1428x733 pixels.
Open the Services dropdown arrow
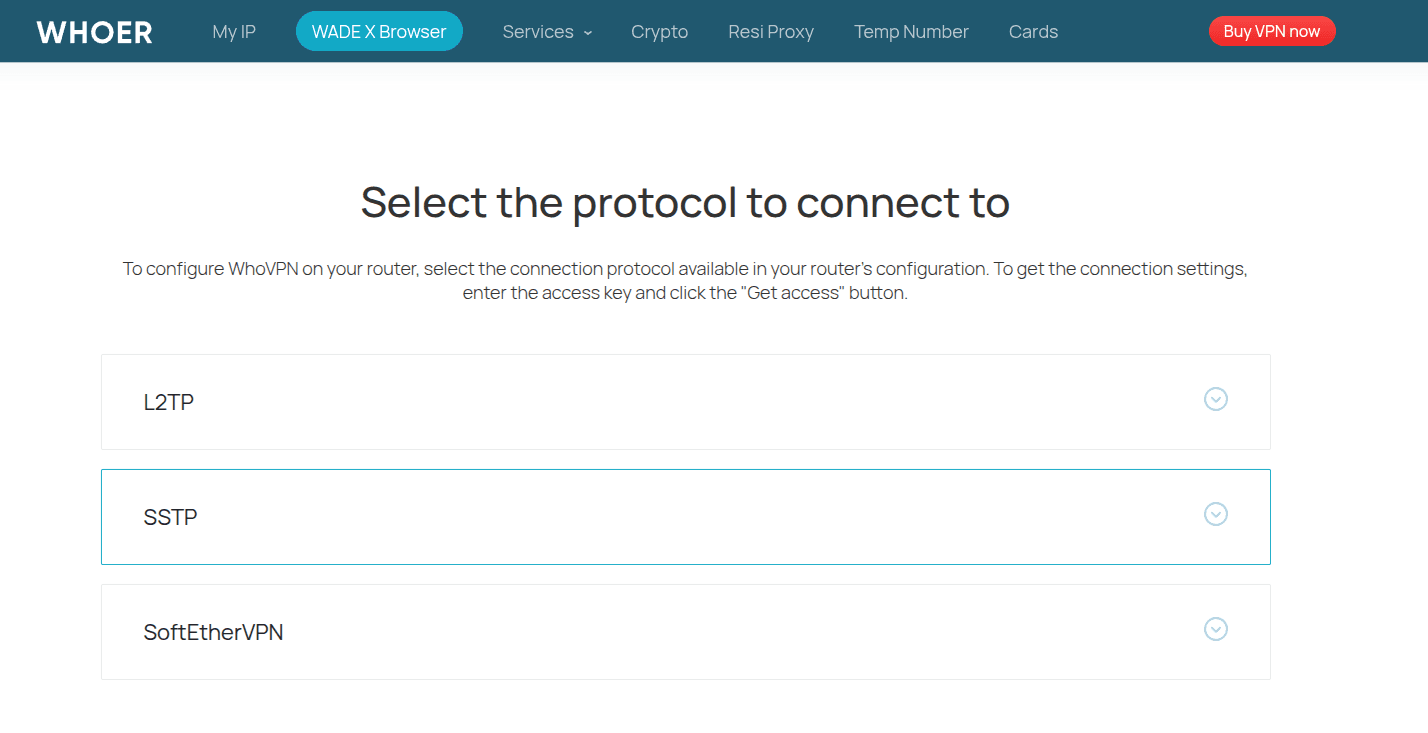(588, 32)
